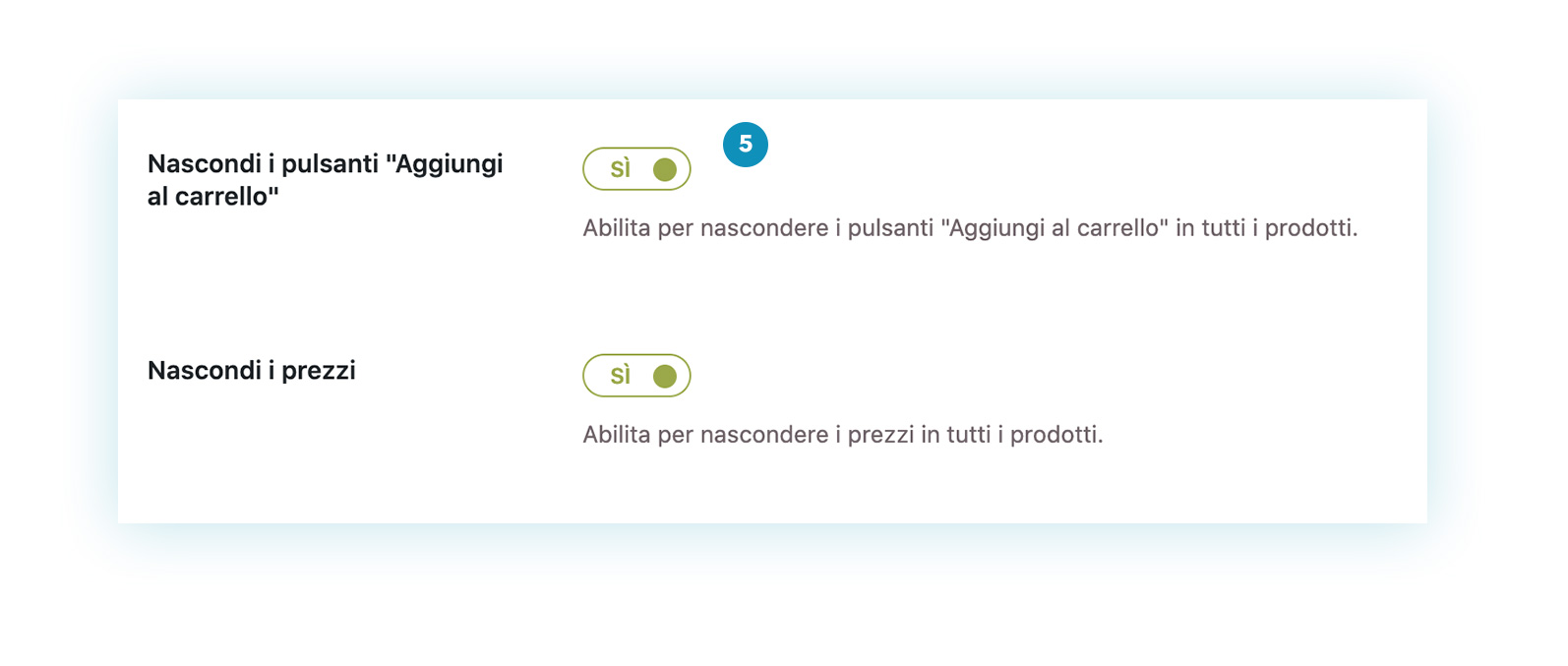
Task: Click the word "Nascondi" in the first setting title
Action: point(205,164)
